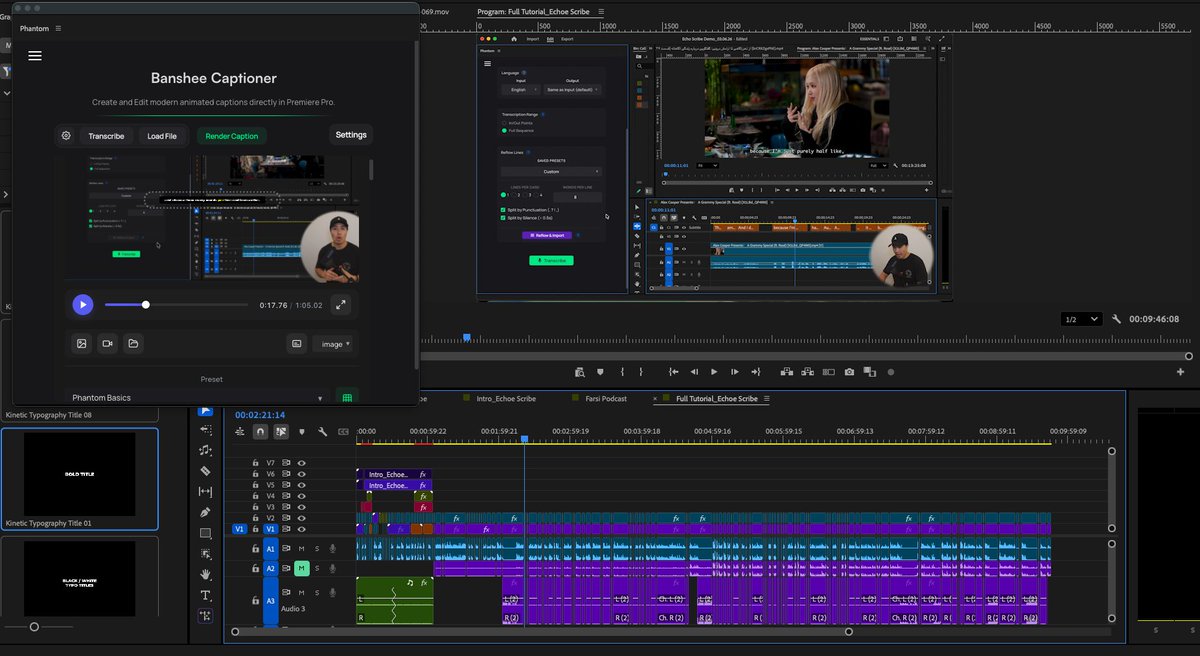Click Go to In point button
This screenshot has height=656, width=1200.
click(675, 372)
